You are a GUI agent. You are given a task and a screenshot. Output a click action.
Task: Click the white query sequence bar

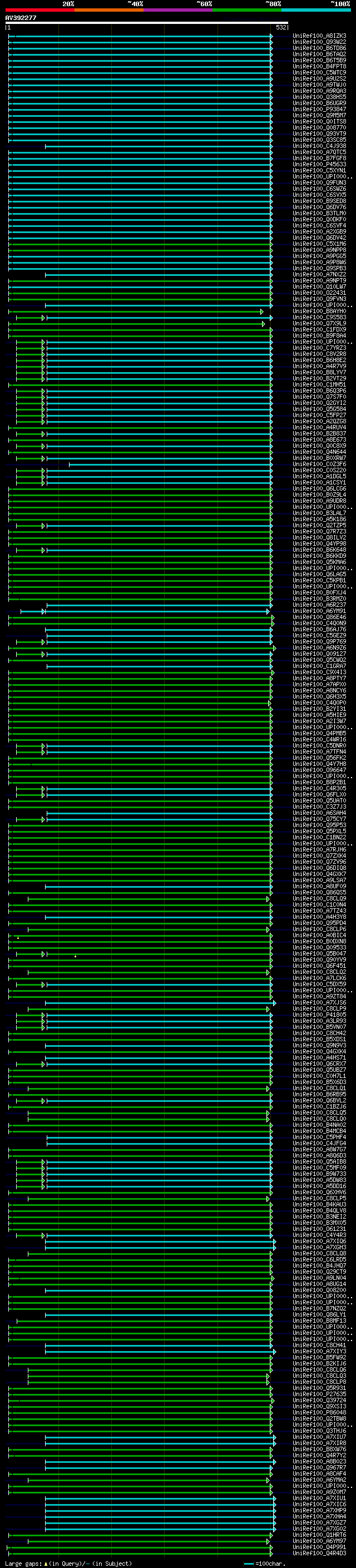pos(147,23)
